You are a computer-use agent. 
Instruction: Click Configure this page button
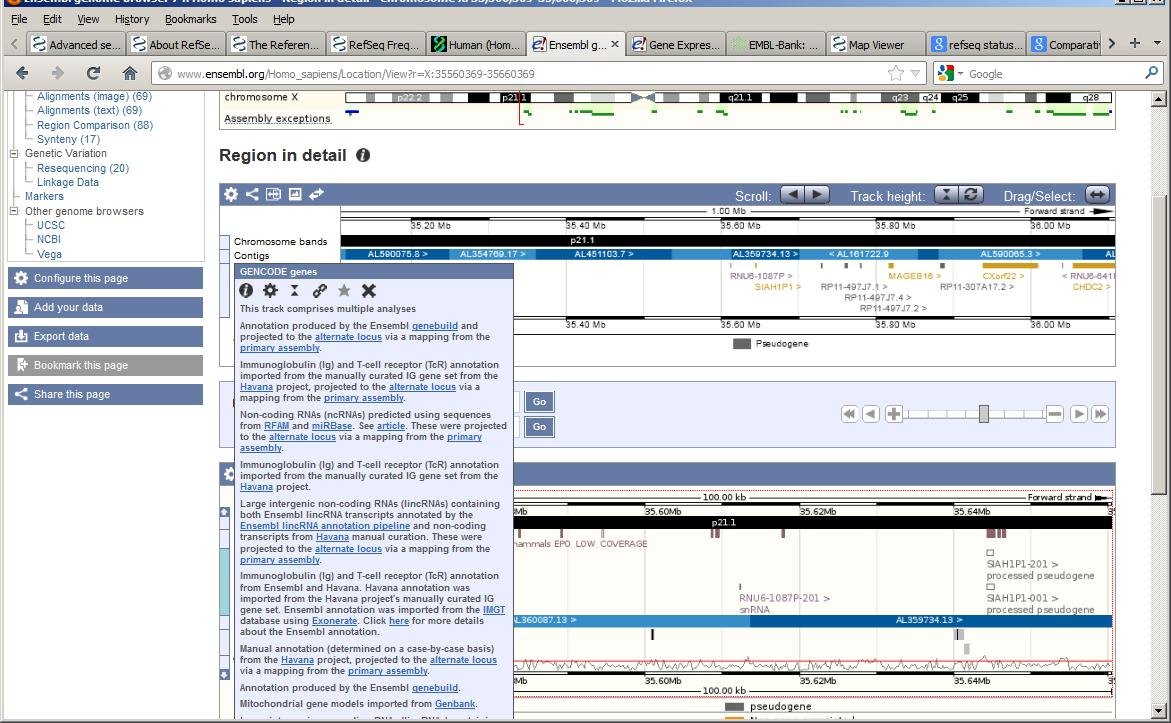[105, 278]
